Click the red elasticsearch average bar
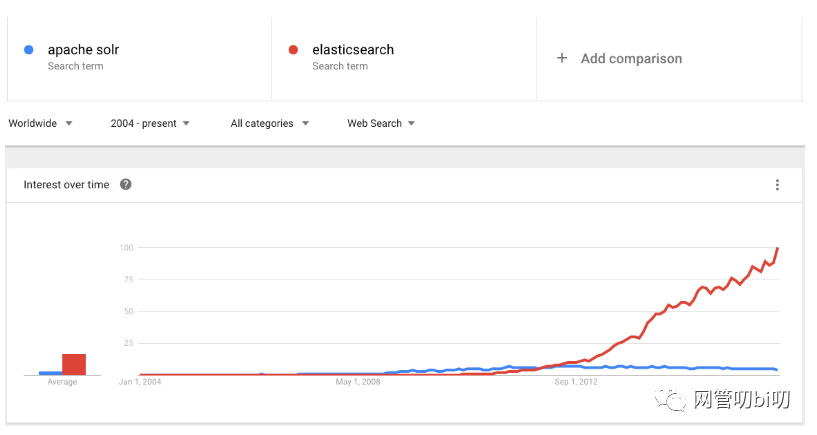This screenshot has width=817, height=435. pos(74,364)
